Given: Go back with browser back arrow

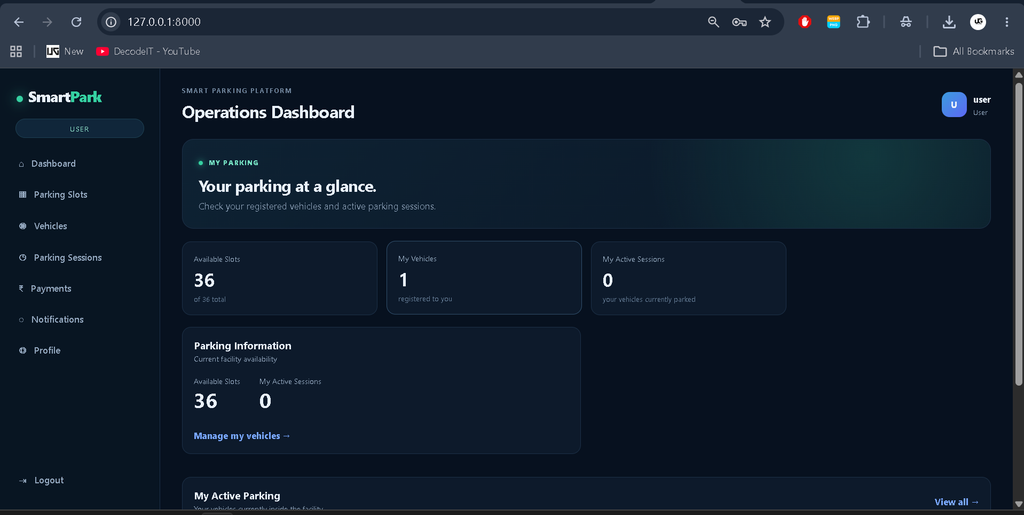Looking at the screenshot, I should [19, 22].
